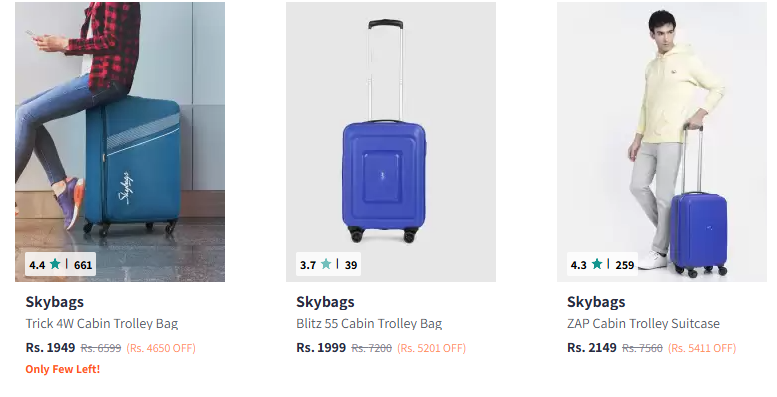
Task: Click Skybags brand above ZAP Cabin Trolley
Action: coord(596,302)
